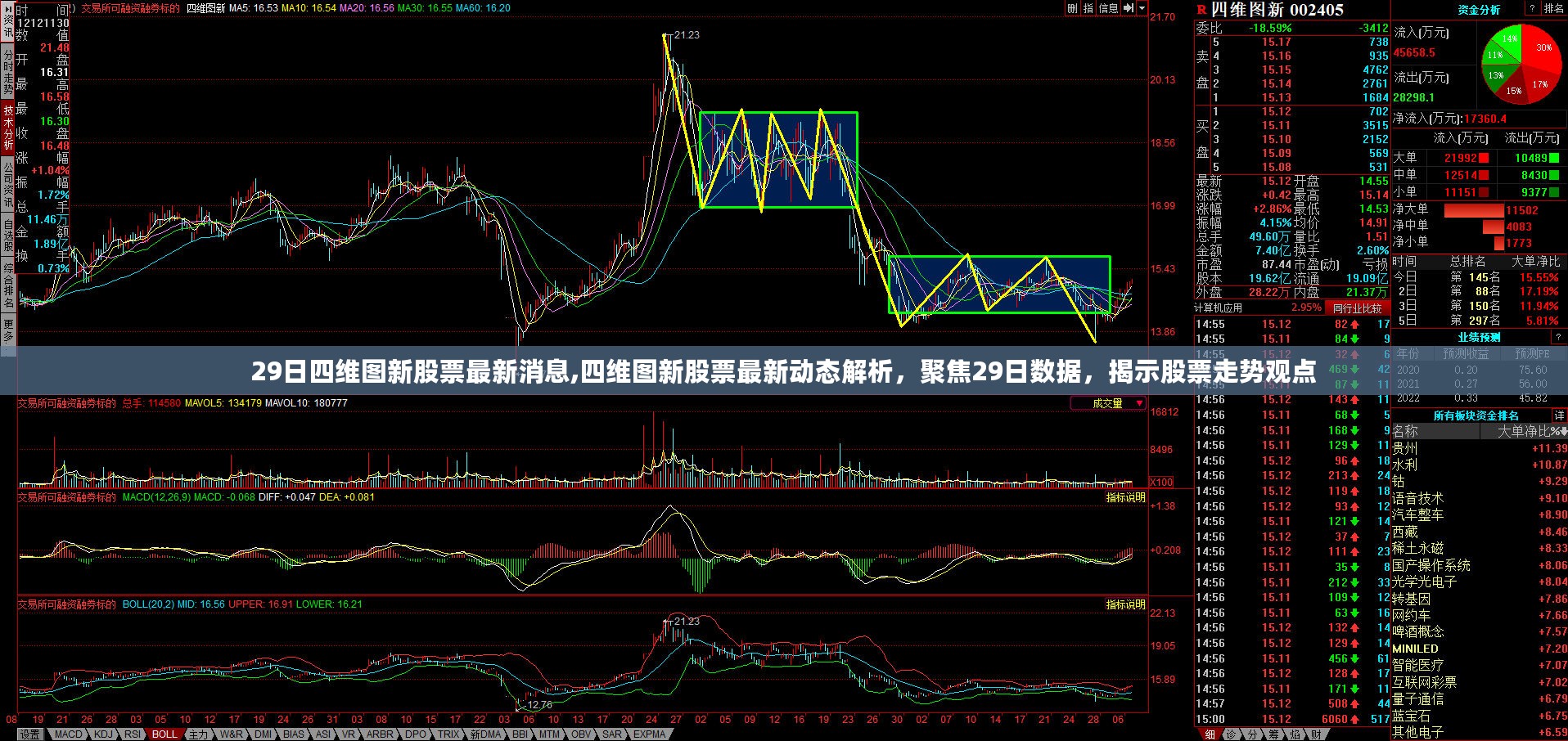Viewport: 1568px width, 741px height.
Task: Open the 细 detail tab below the tick list
Action: click(x=1210, y=734)
